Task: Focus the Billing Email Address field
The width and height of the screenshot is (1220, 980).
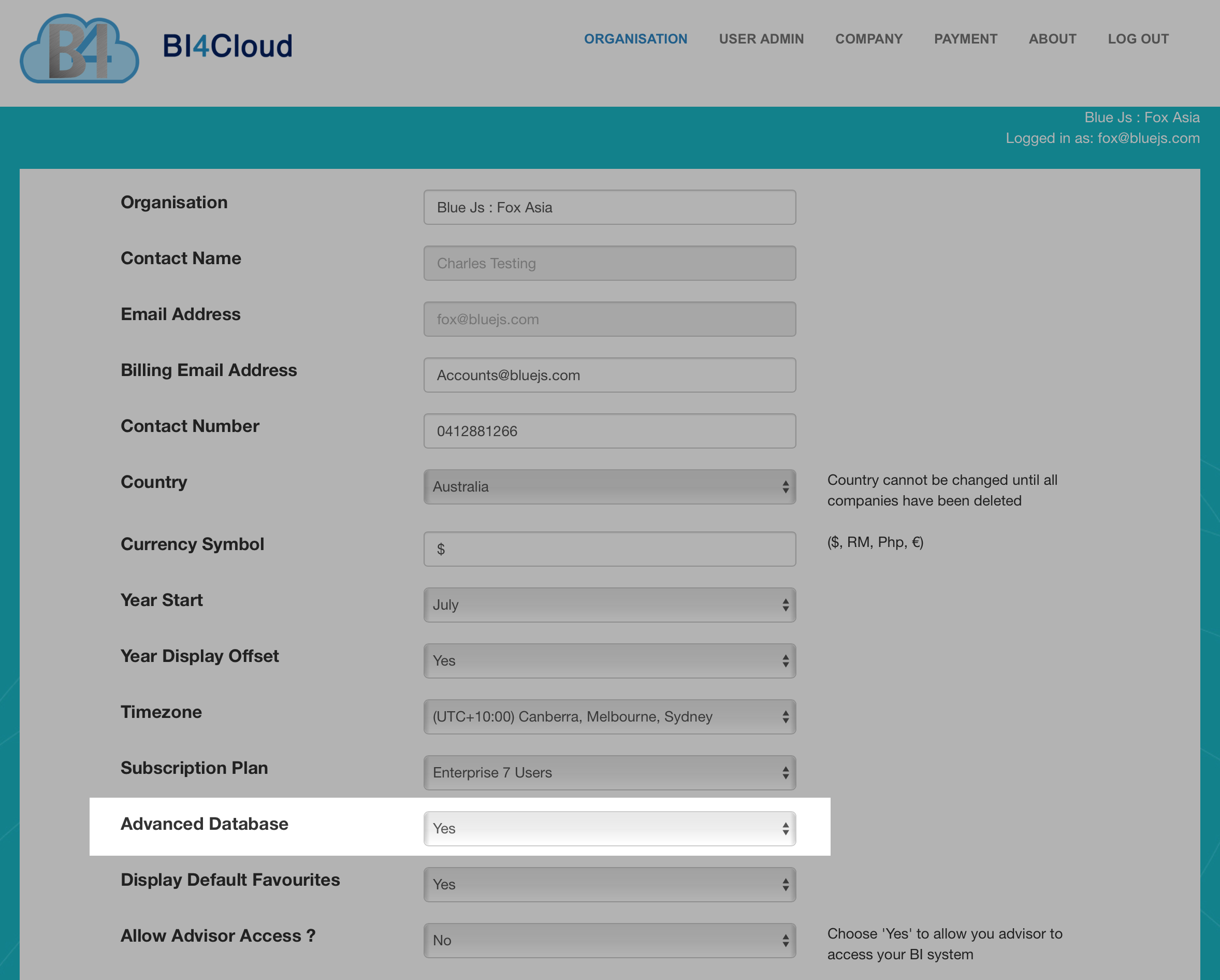Action: (x=609, y=376)
